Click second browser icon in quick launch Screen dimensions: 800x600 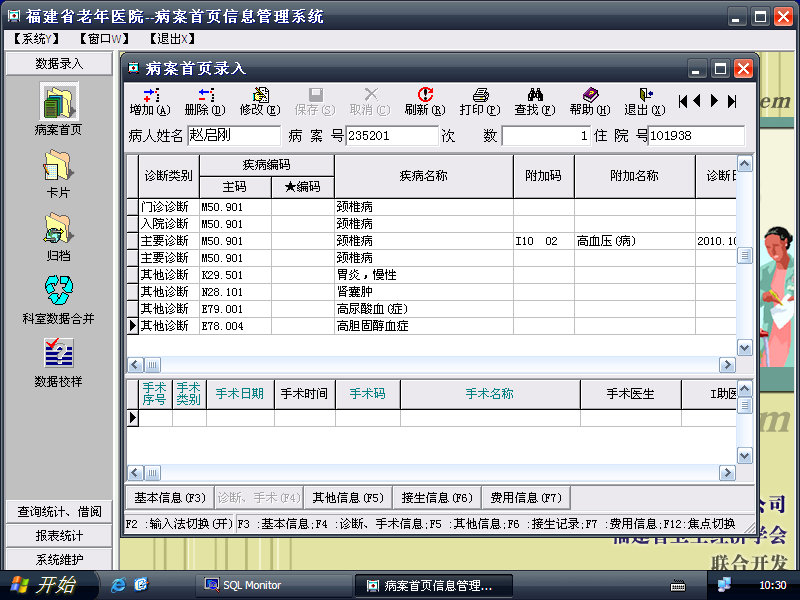141,585
